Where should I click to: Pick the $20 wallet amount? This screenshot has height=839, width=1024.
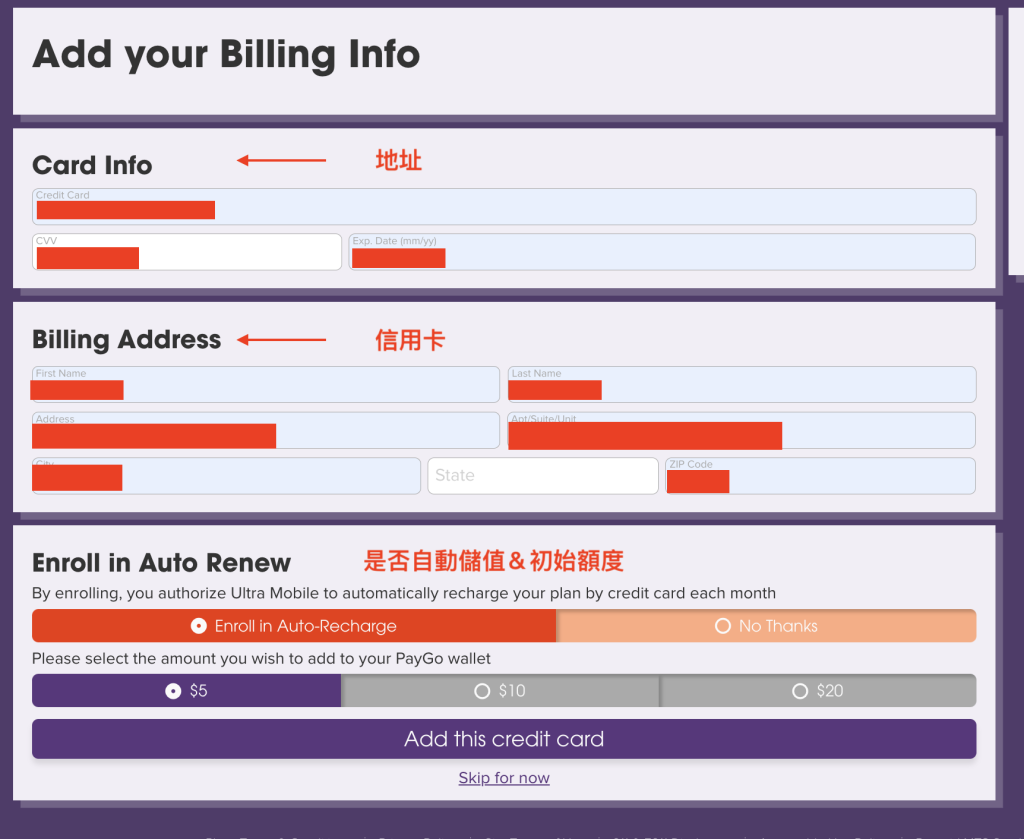coord(818,691)
